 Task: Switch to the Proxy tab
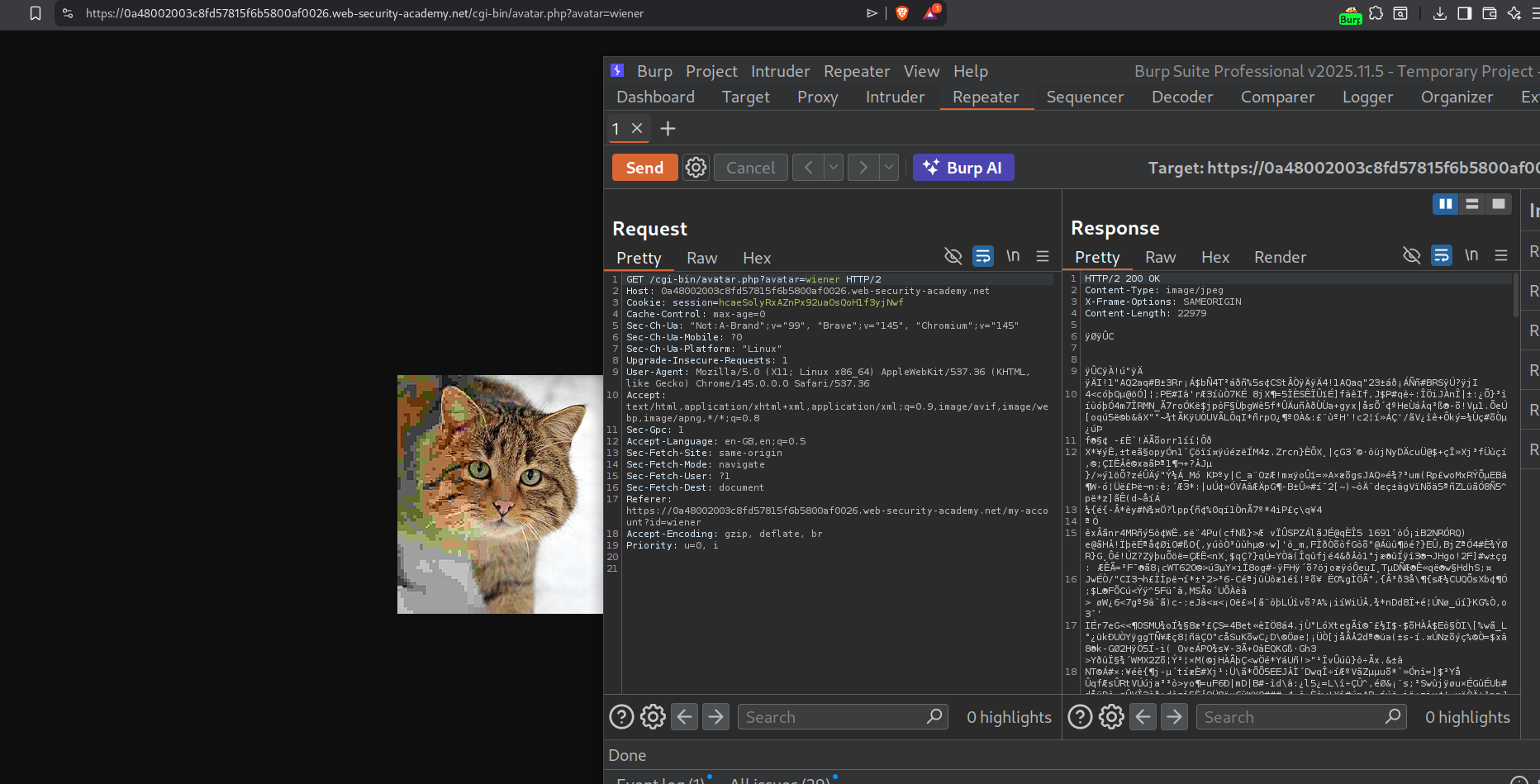click(x=817, y=97)
